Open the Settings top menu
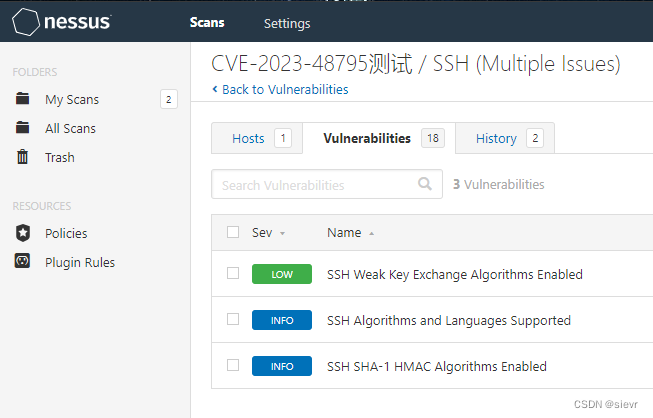653x418 pixels. (287, 23)
